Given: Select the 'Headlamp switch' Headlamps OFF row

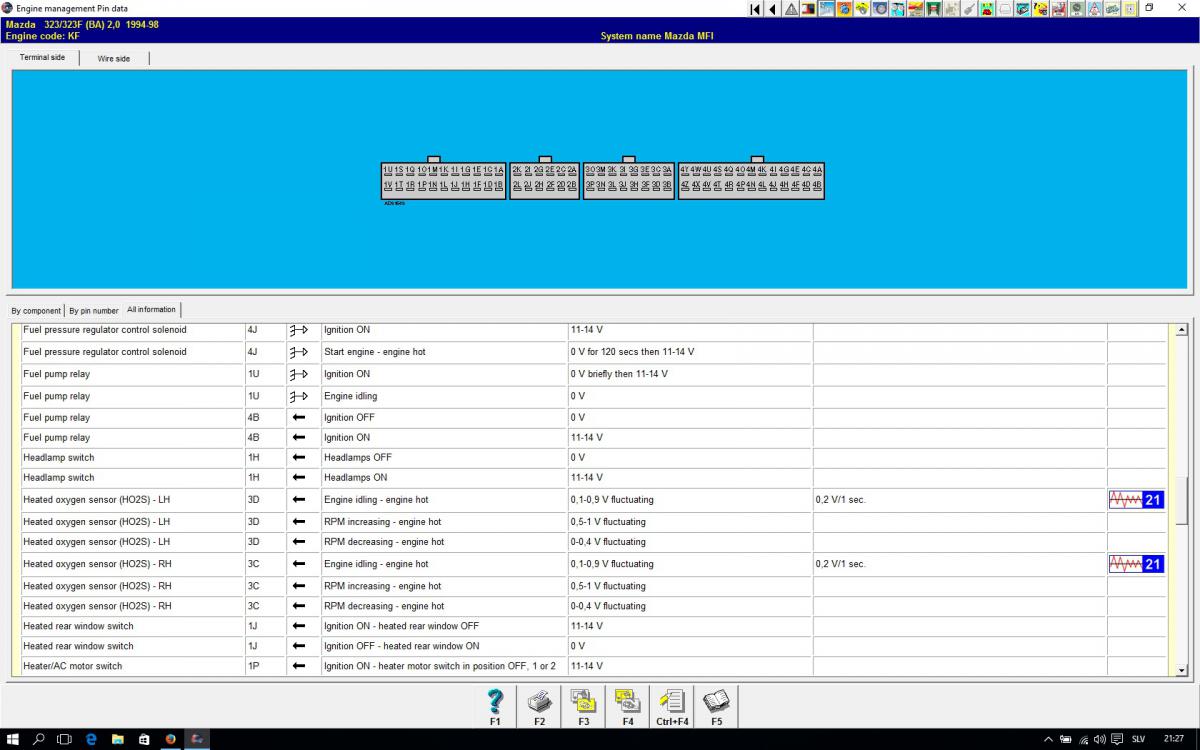Looking at the screenshot, I should tap(594, 458).
